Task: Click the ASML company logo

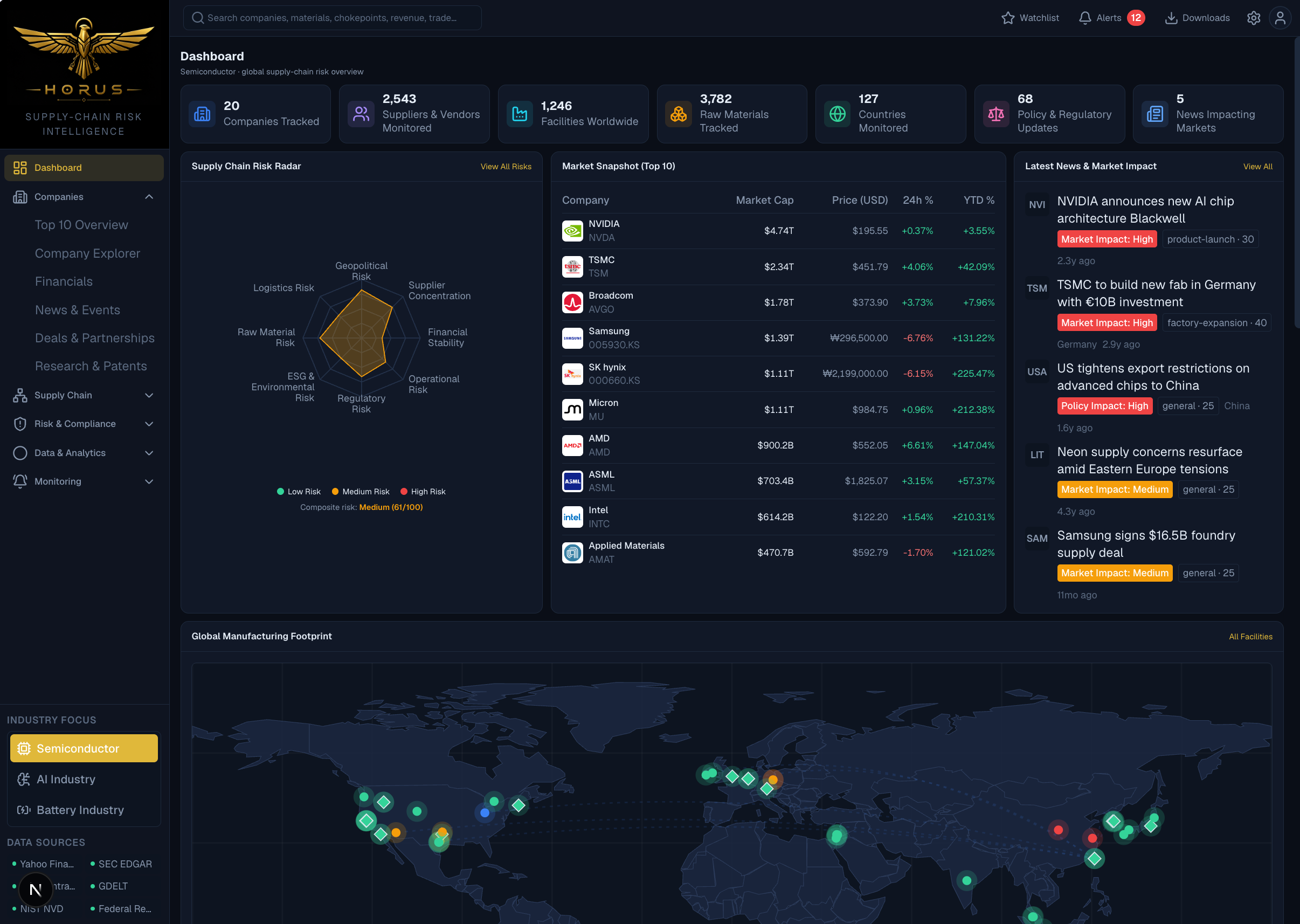Action: (x=573, y=481)
